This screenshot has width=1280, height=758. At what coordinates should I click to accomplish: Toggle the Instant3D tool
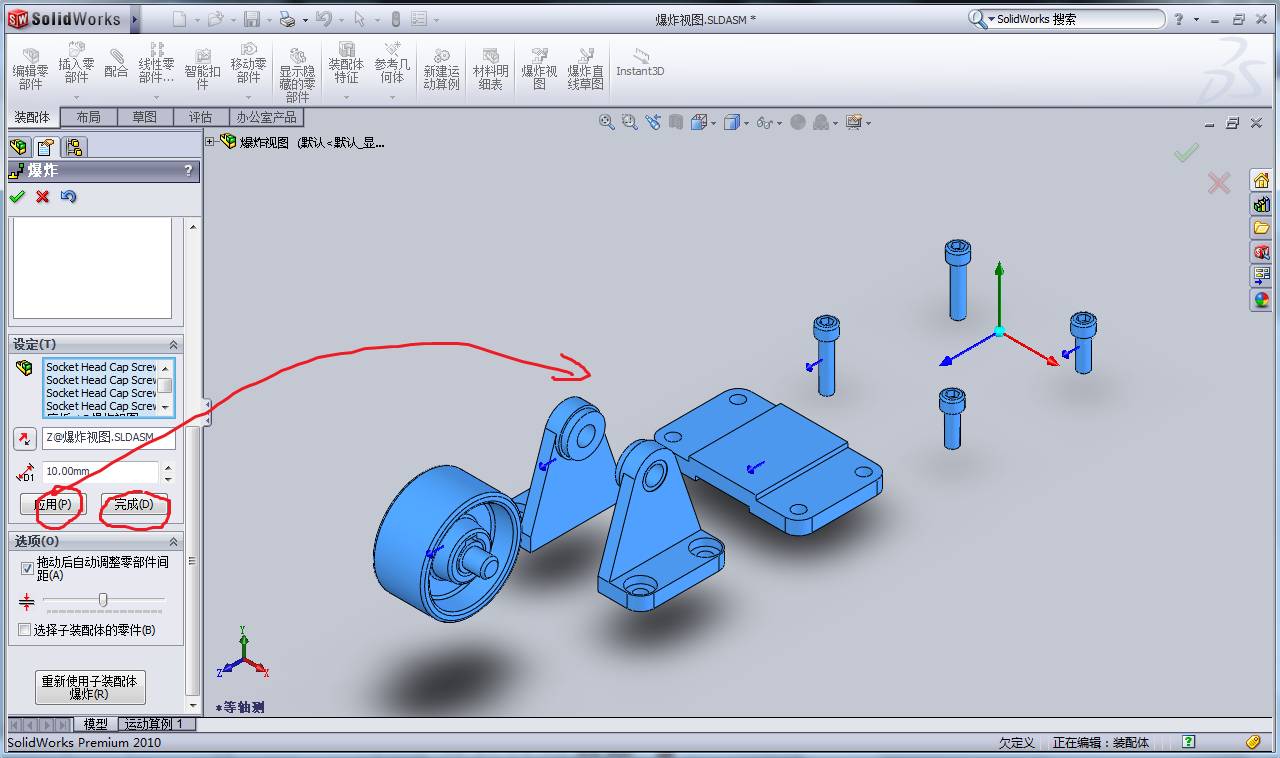(640, 62)
